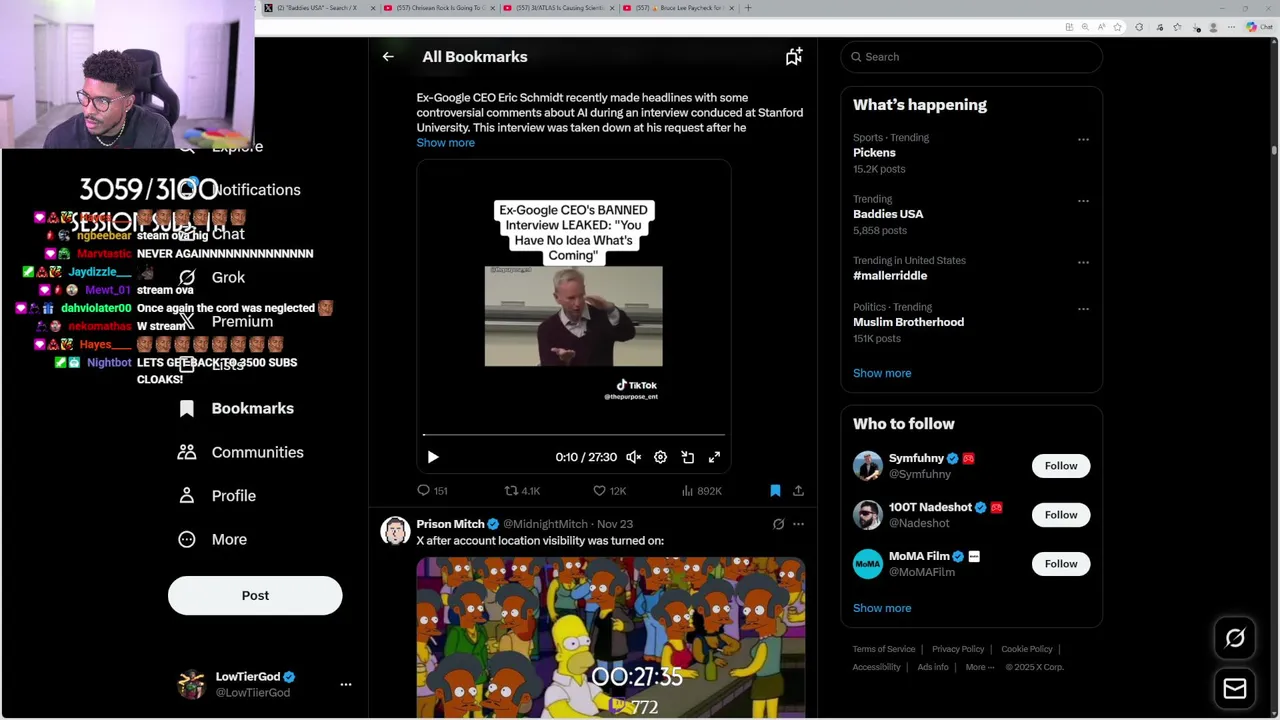Open the Grok icon on Prison Mitch's post
This screenshot has height=720, width=1280.
coord(778,524)
